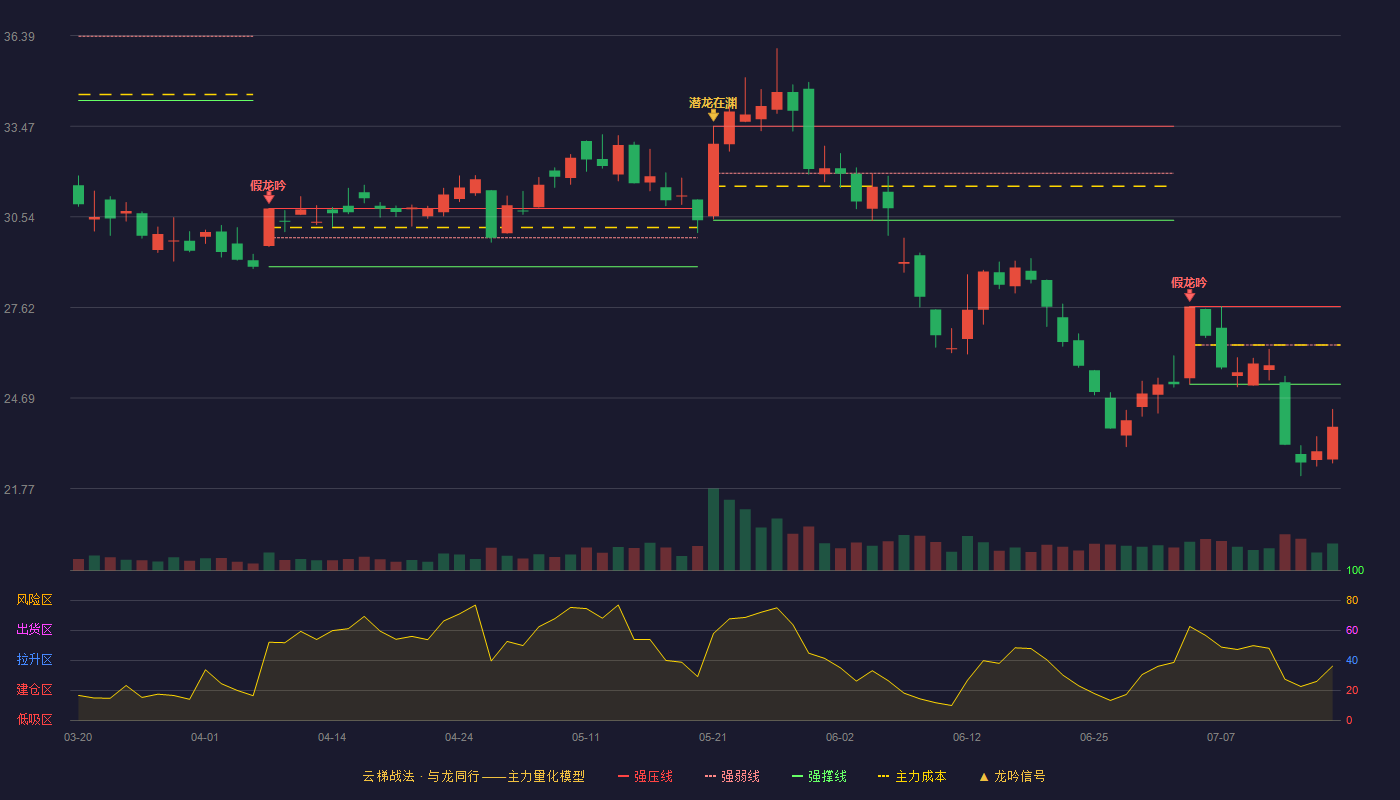
Task: Click the first 假龙吟 red arrow marker in April
Action: 269,198
